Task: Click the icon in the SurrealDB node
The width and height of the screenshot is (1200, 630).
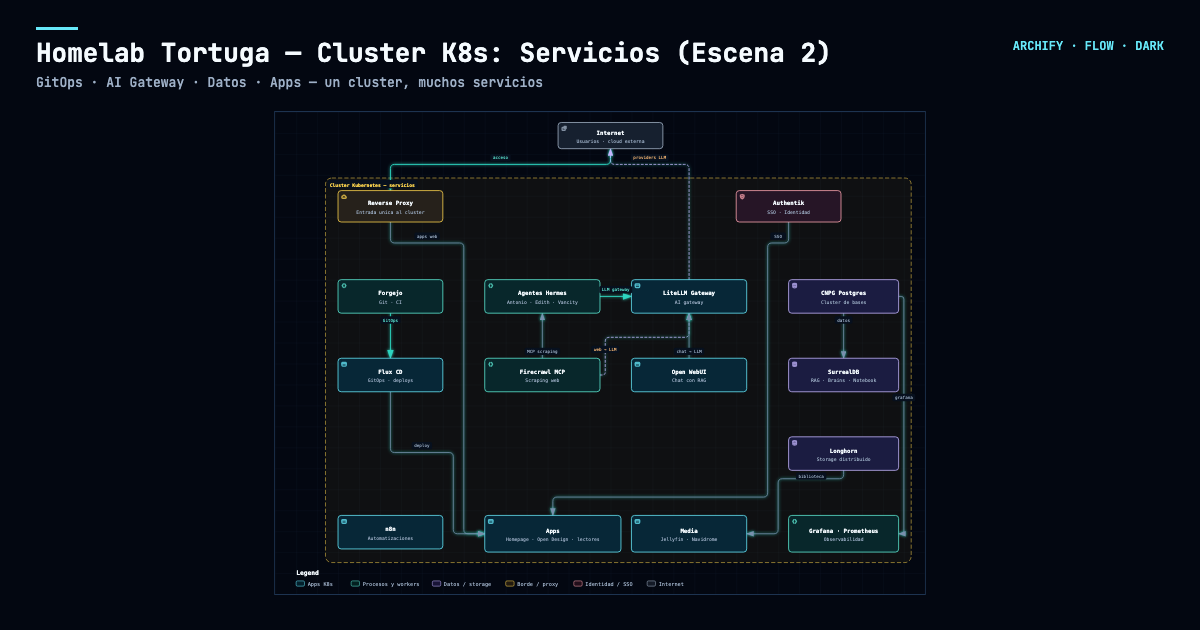Action: coord(795,364)
